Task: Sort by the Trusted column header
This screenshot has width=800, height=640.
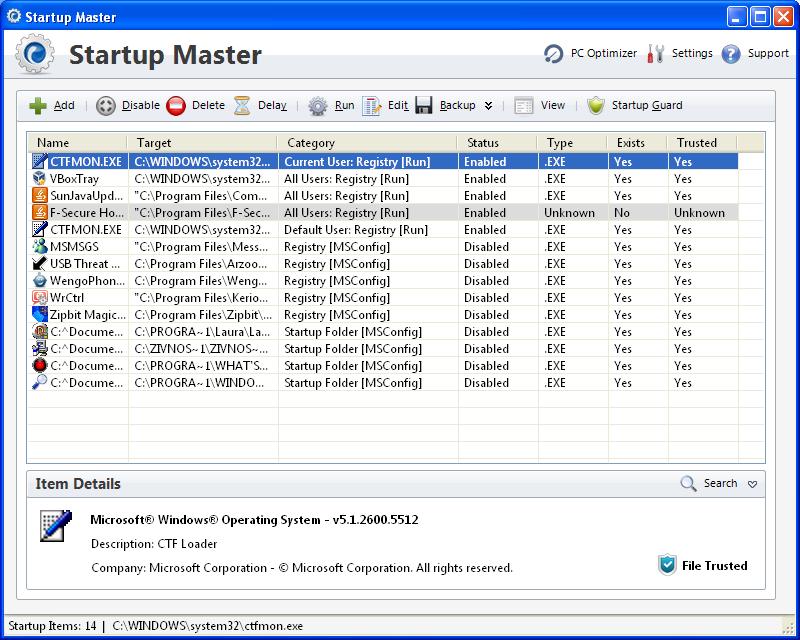Action: click(702, 143)
